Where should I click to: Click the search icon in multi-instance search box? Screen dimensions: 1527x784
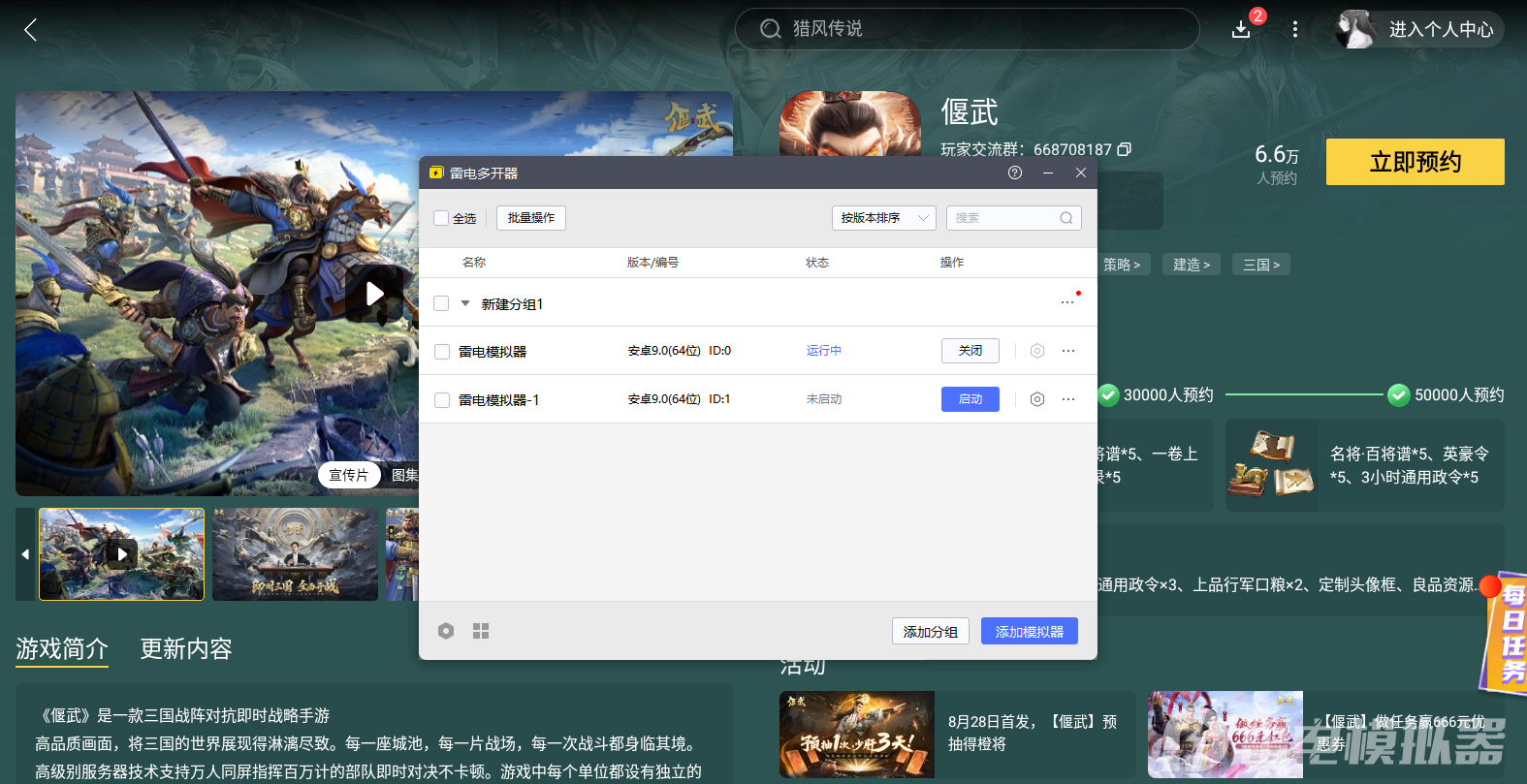coord(1066,218)
